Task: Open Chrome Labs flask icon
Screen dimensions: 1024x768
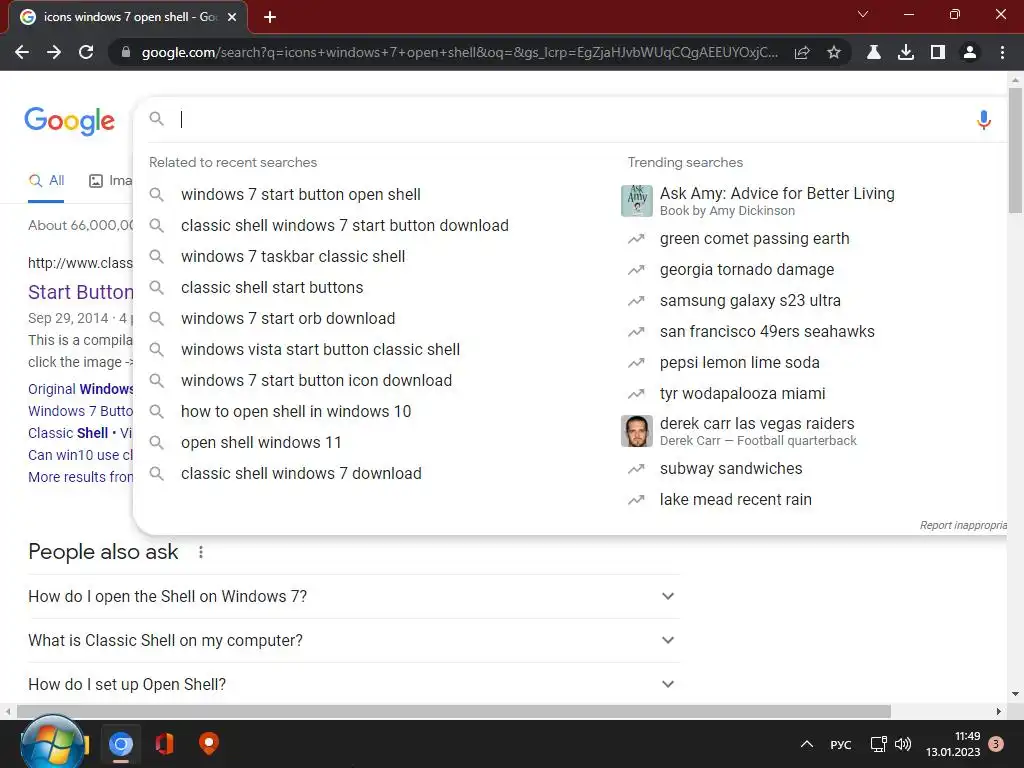Action: point(874,52)
